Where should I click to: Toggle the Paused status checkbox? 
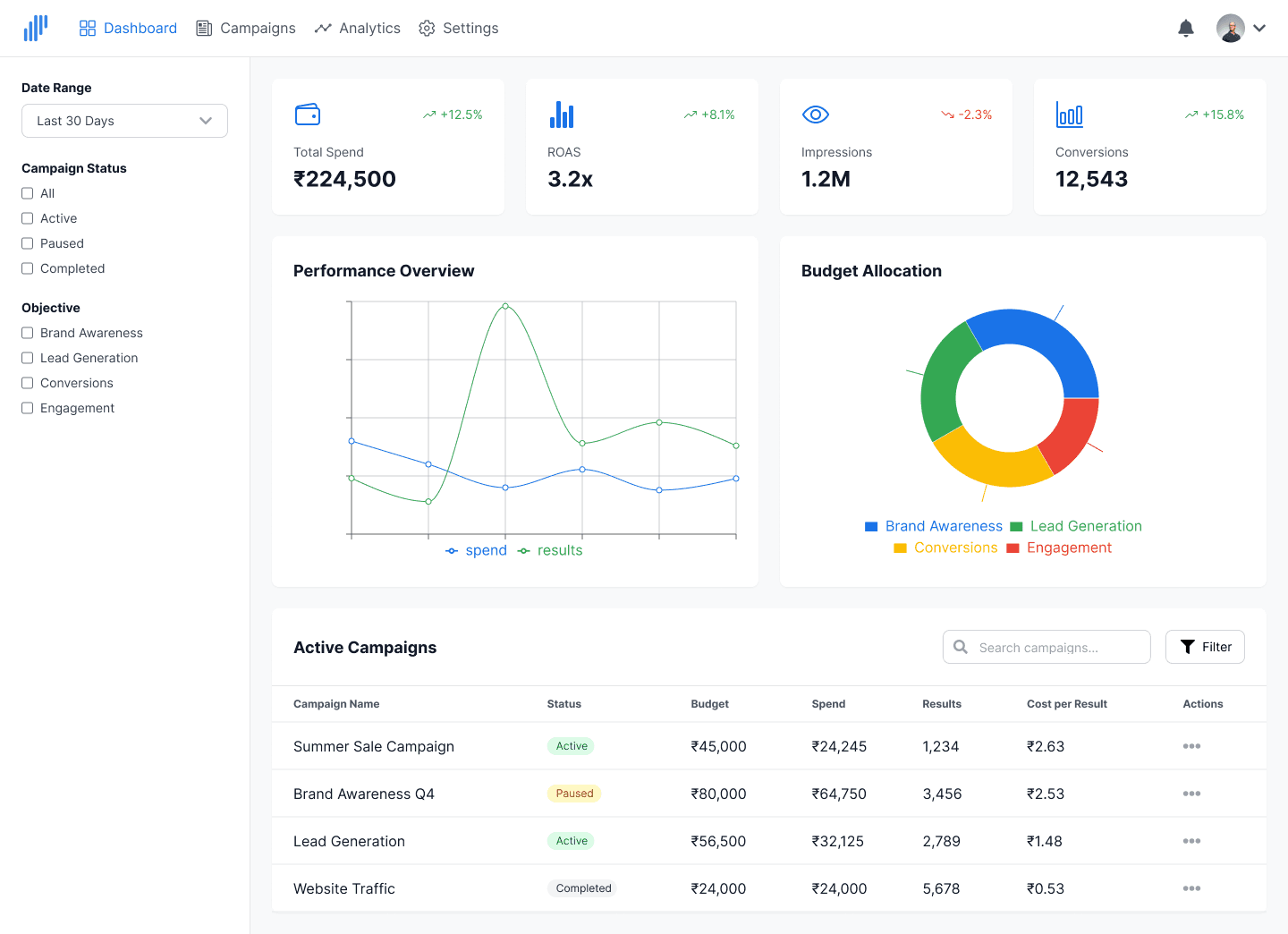tap(28, 243)
